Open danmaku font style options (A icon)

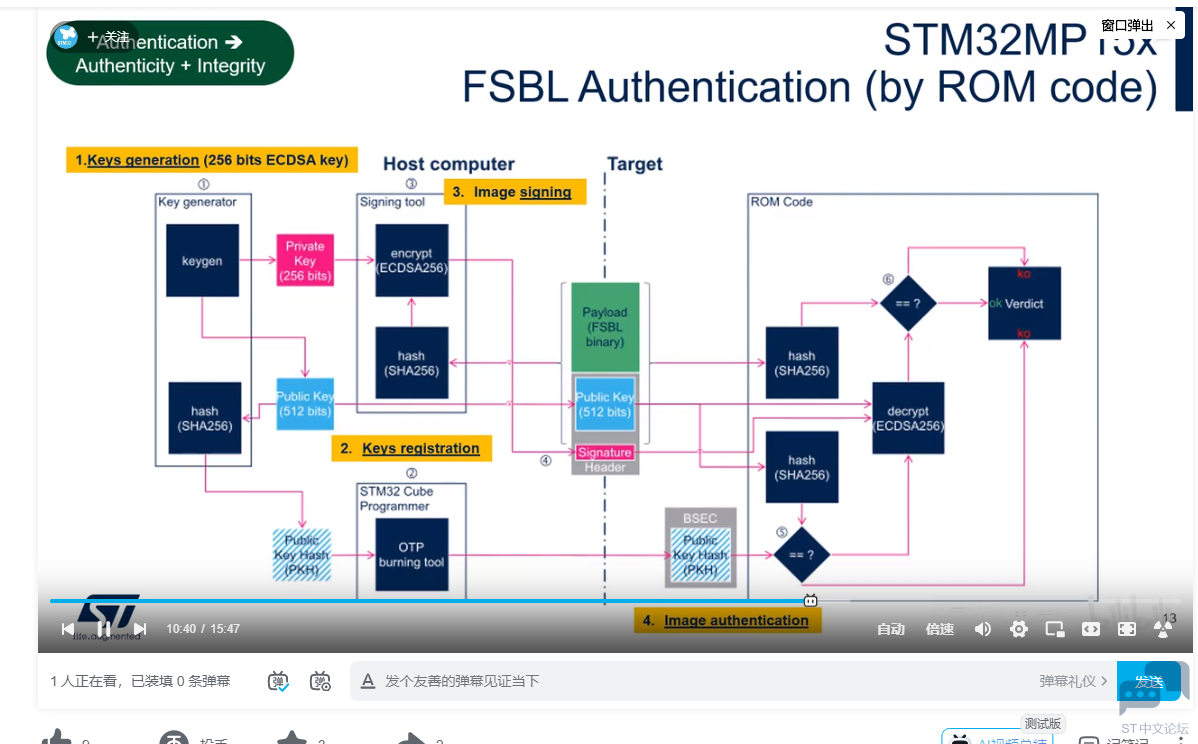point(367,681)
